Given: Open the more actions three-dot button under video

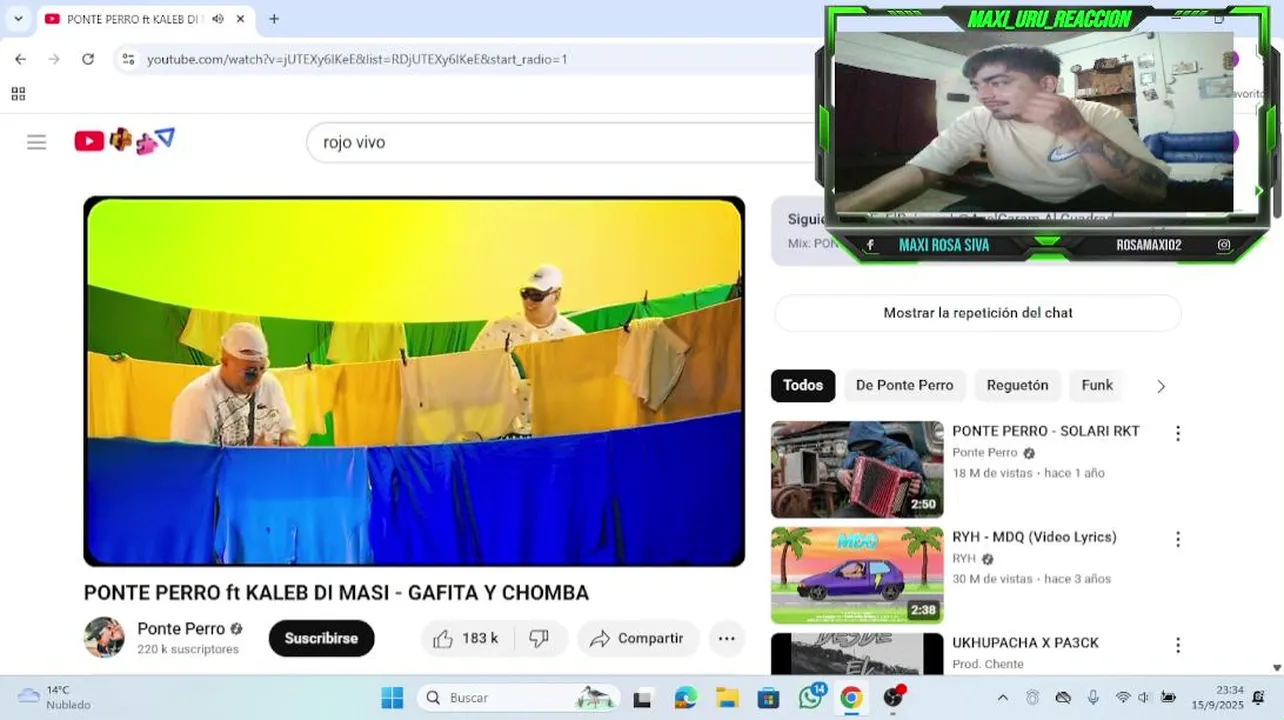Looking at the screenshot, I should pyautogui.click(x=727, y=638).
